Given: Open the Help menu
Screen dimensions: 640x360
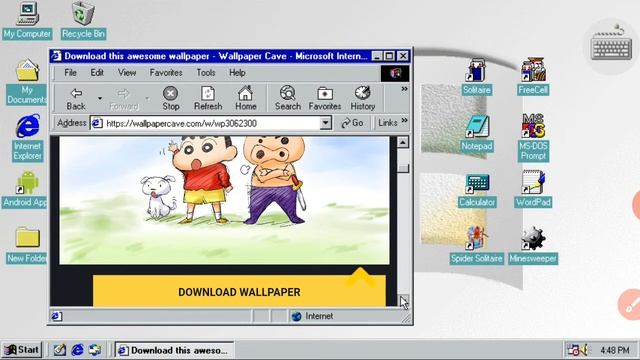Looking at the screenshot, I should pyautogui.click(x=237, y=73).
